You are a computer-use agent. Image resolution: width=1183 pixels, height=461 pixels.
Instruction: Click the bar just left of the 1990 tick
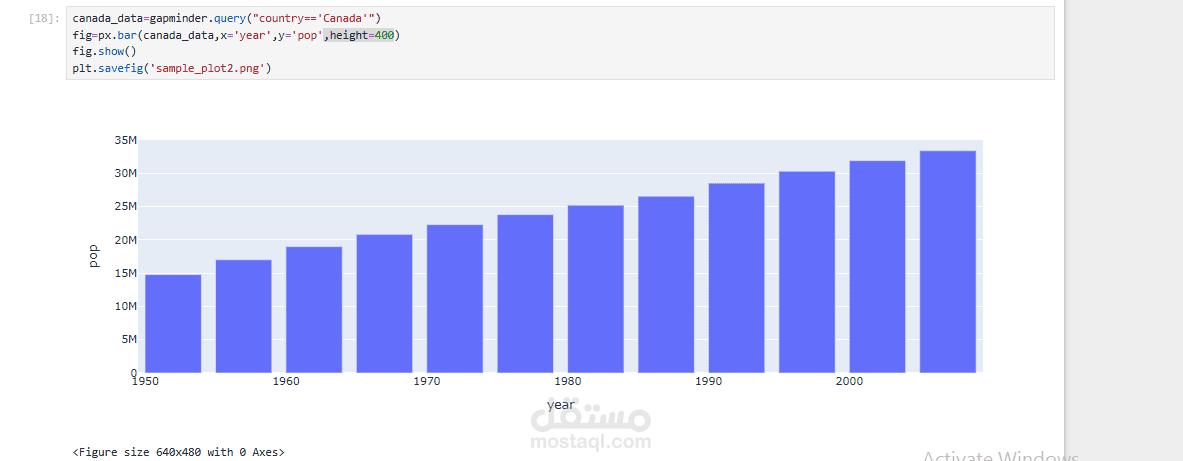tap(666, 284)
